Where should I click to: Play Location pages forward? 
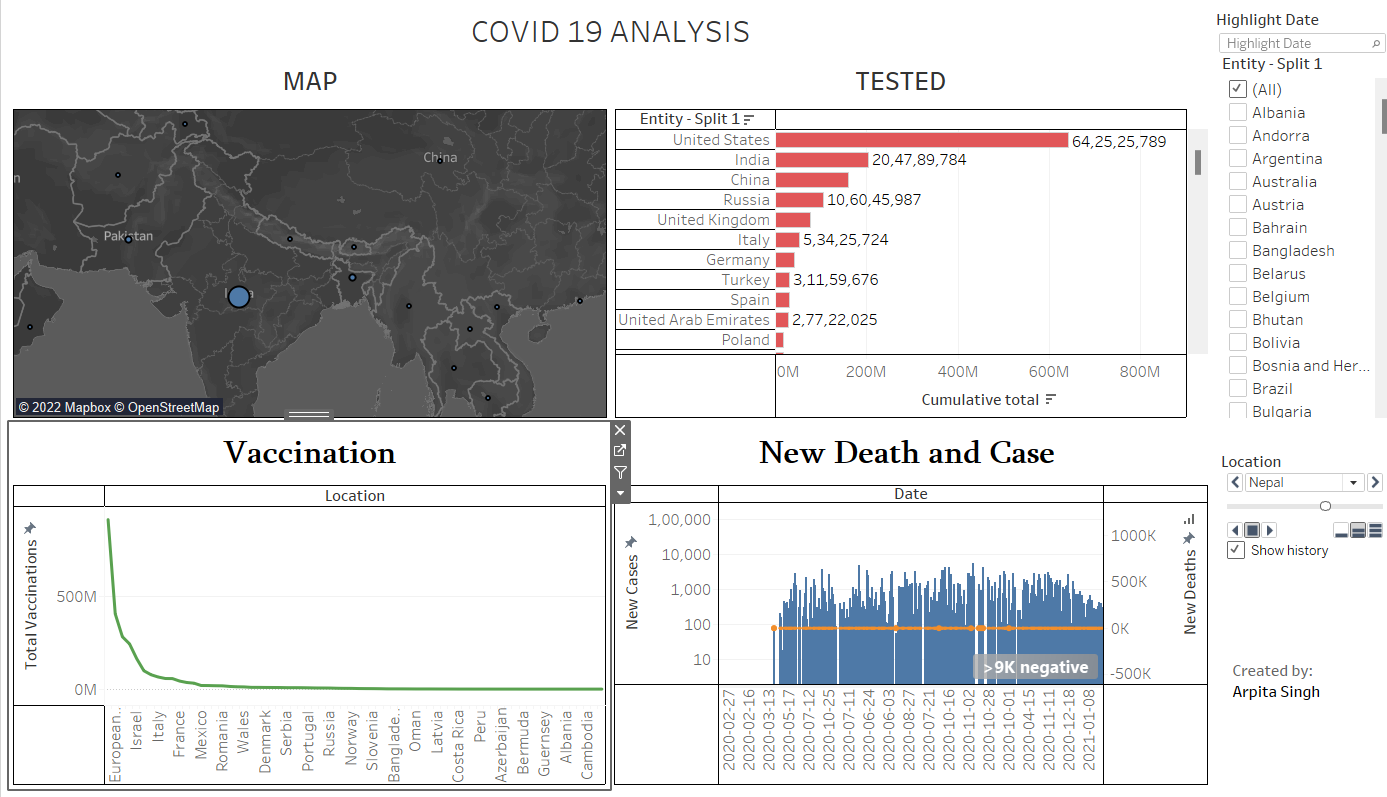coord(1270,530)
